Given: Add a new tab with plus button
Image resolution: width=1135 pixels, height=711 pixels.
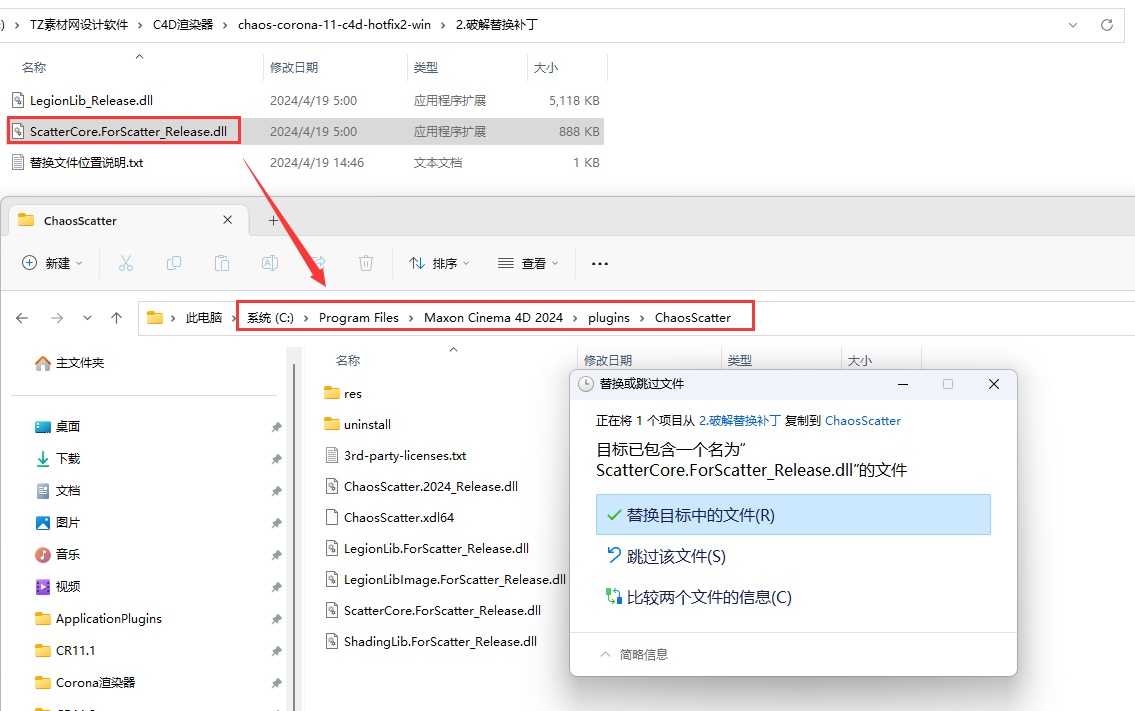Looking at the screenshot, I should coord(274,221).
